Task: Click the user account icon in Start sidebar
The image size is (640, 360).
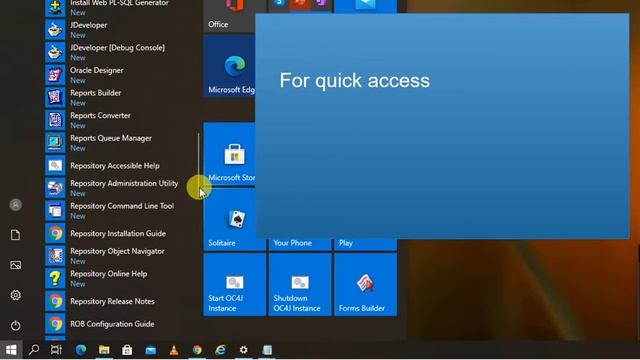Action: (16, 204)
